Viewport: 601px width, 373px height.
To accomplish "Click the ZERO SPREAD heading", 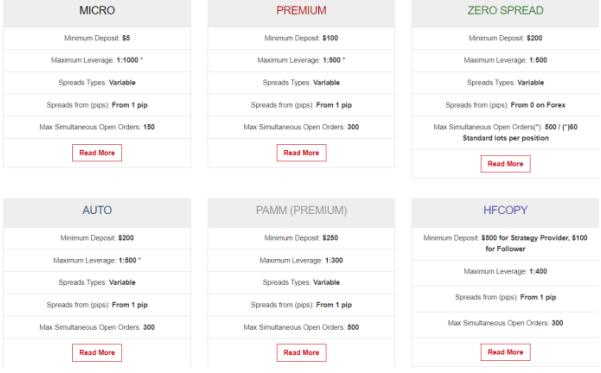I will coord(505,10).
